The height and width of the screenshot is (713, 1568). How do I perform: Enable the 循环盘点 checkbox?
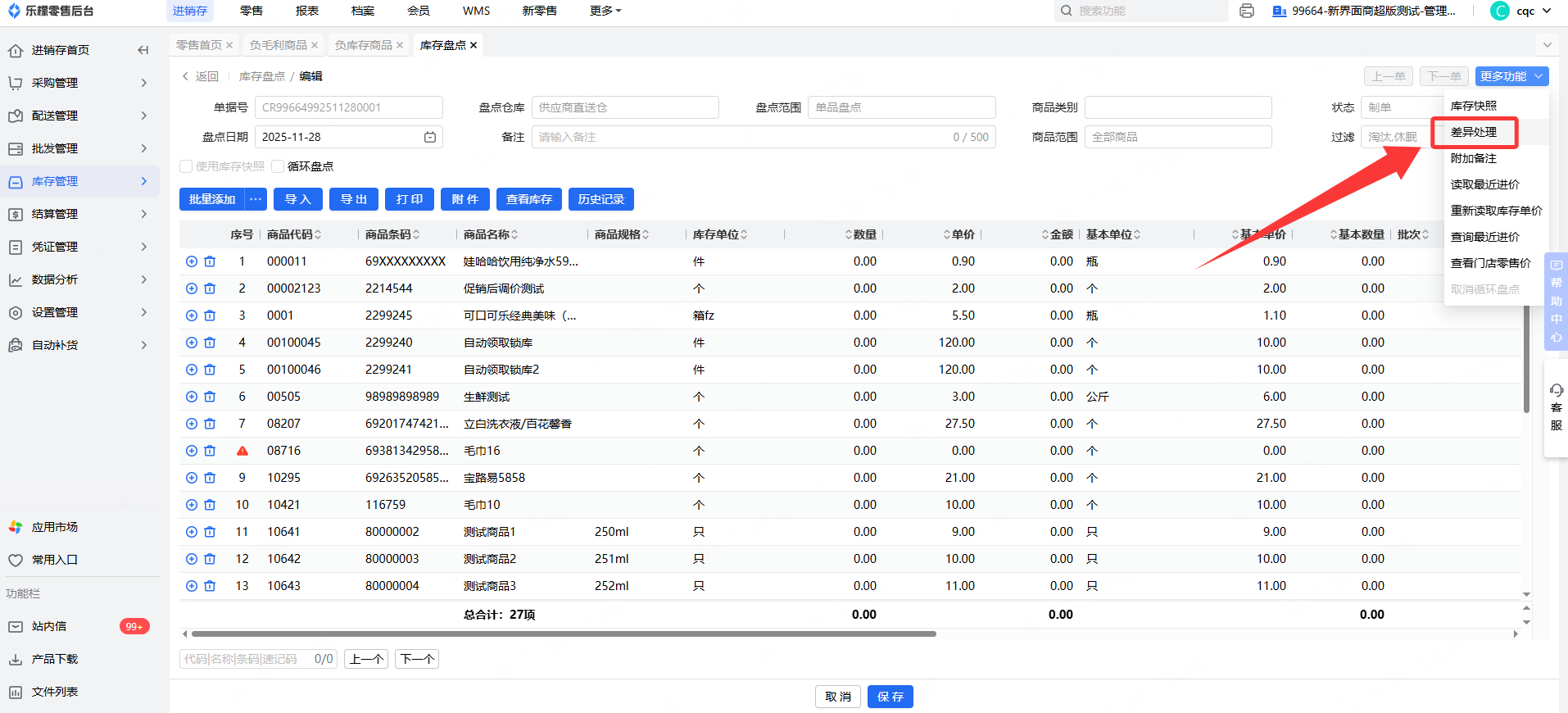278,166
